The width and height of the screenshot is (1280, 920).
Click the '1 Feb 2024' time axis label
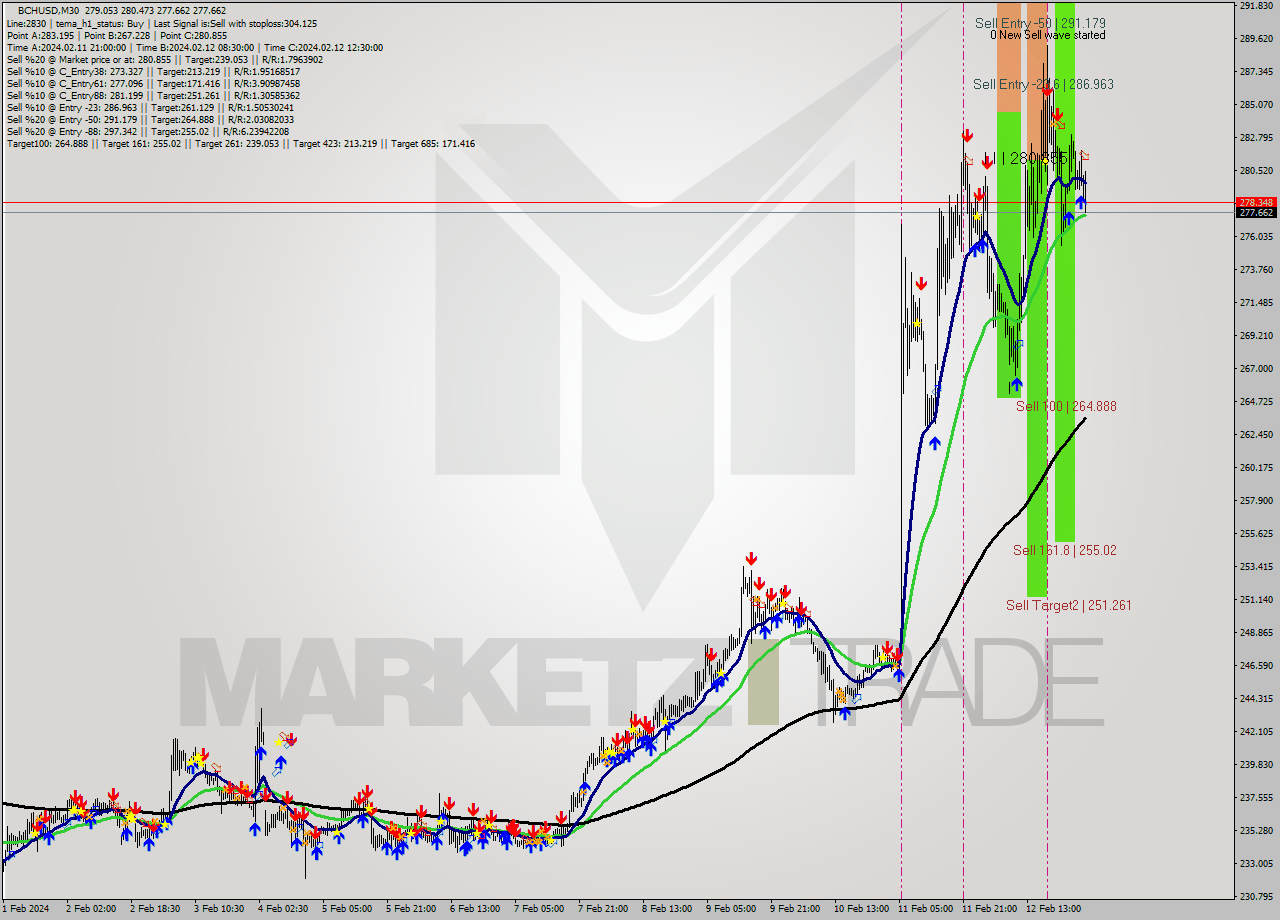(x=26, y=909)
